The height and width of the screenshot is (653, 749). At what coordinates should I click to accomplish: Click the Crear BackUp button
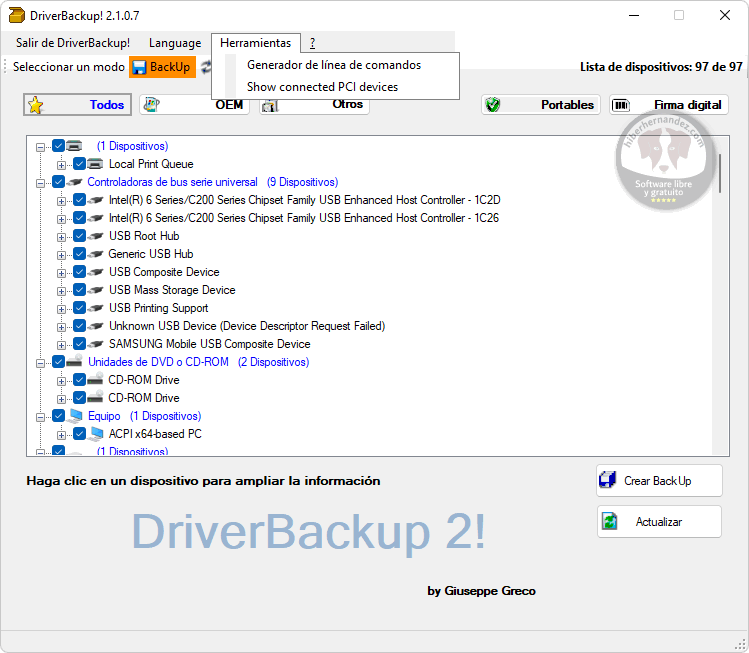point(659,481)
